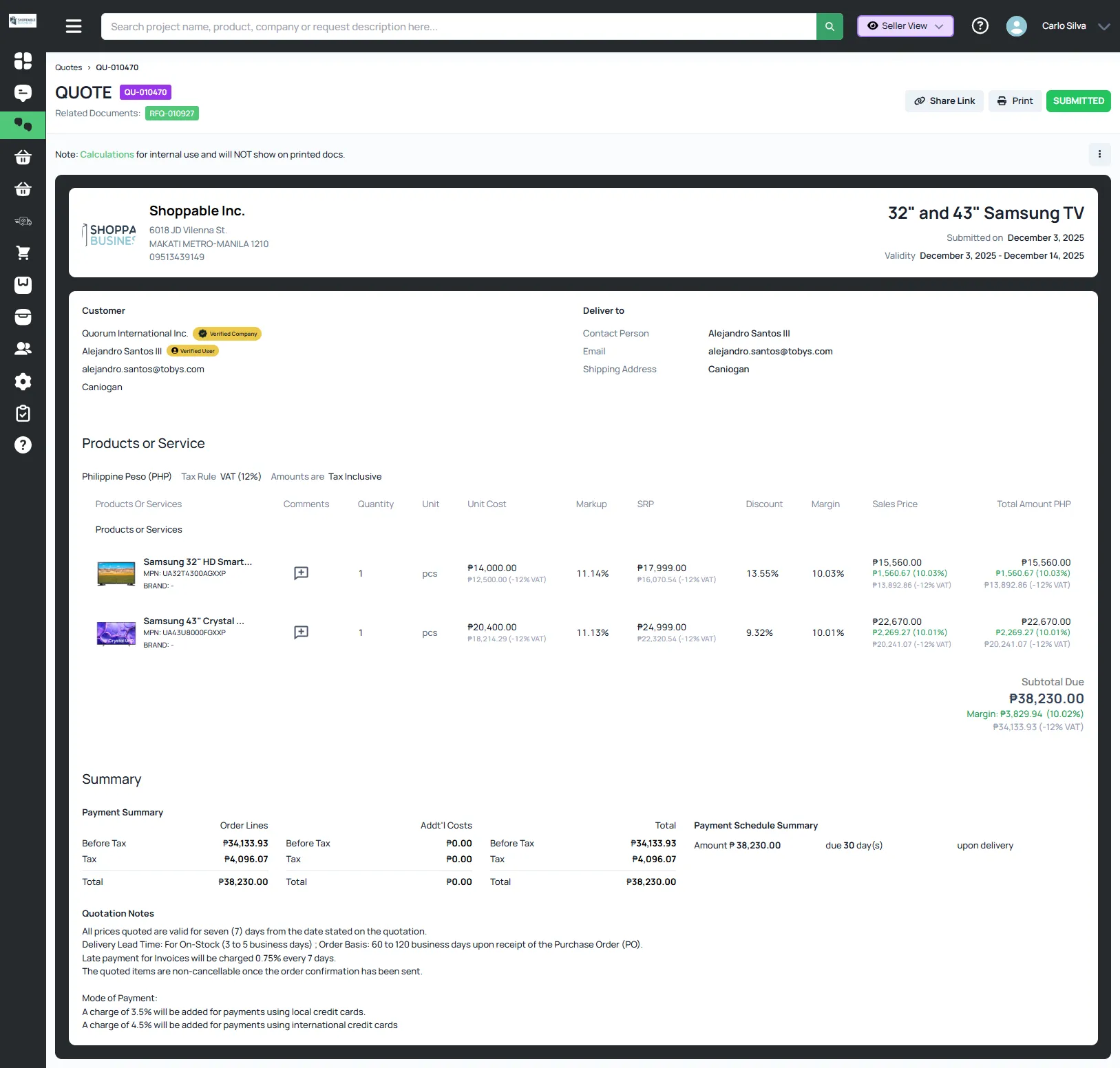Click the Calculations link in the note
The height and width of the screenshot is (1068, 1120).
click(x=107, y=154)
